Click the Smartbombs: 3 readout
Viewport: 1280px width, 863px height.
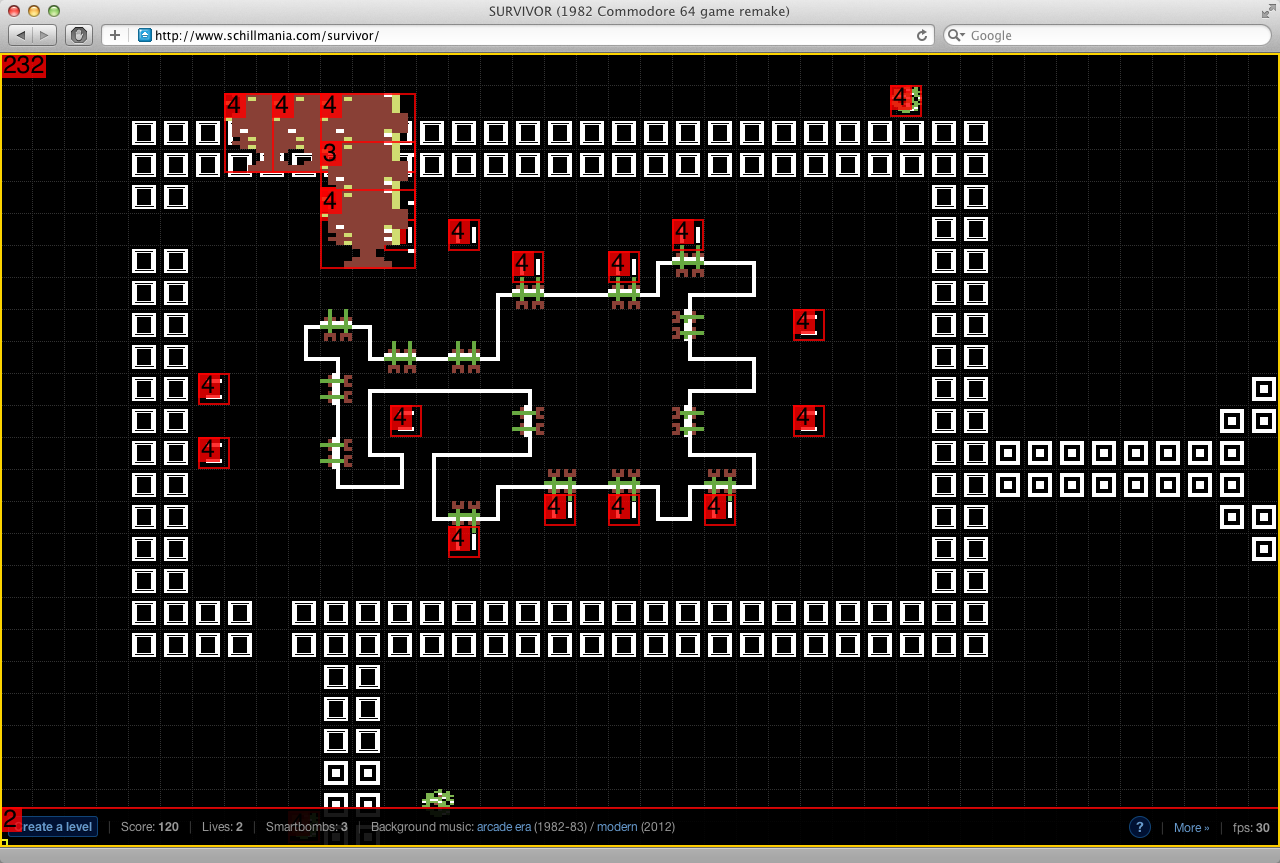tap(307, 827)
